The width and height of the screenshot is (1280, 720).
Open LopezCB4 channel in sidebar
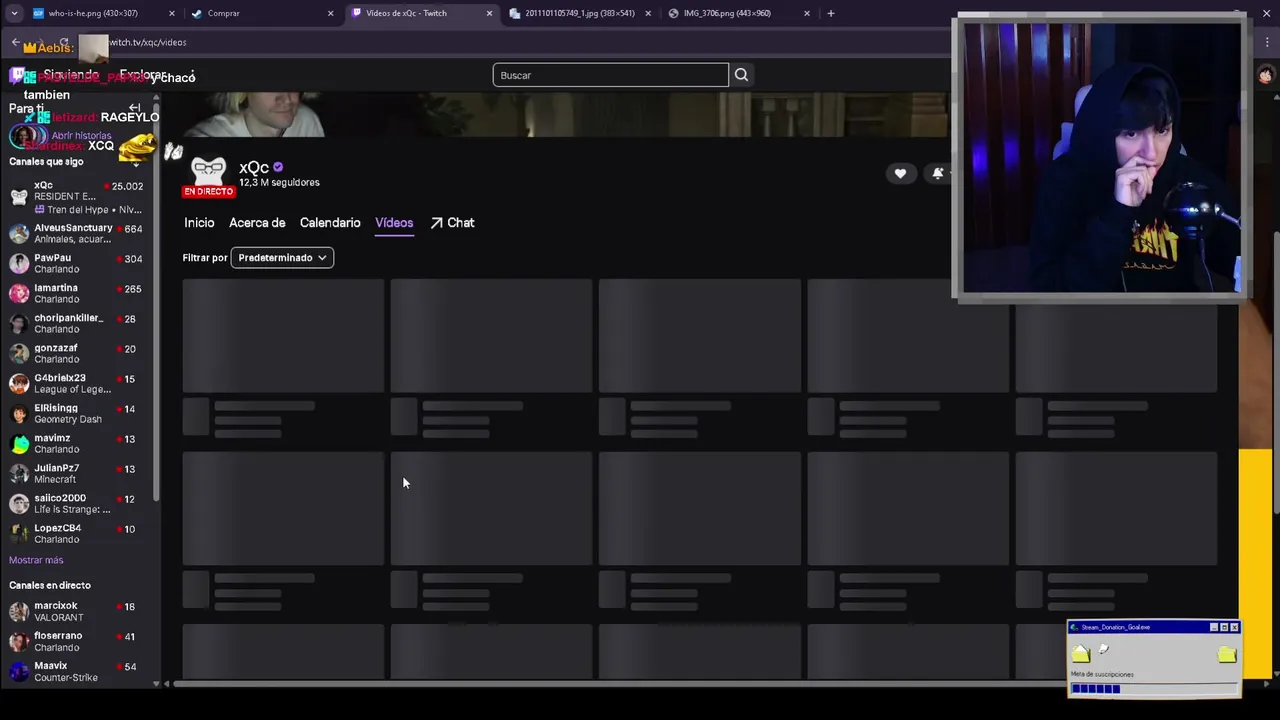click(x=77, y=533)
